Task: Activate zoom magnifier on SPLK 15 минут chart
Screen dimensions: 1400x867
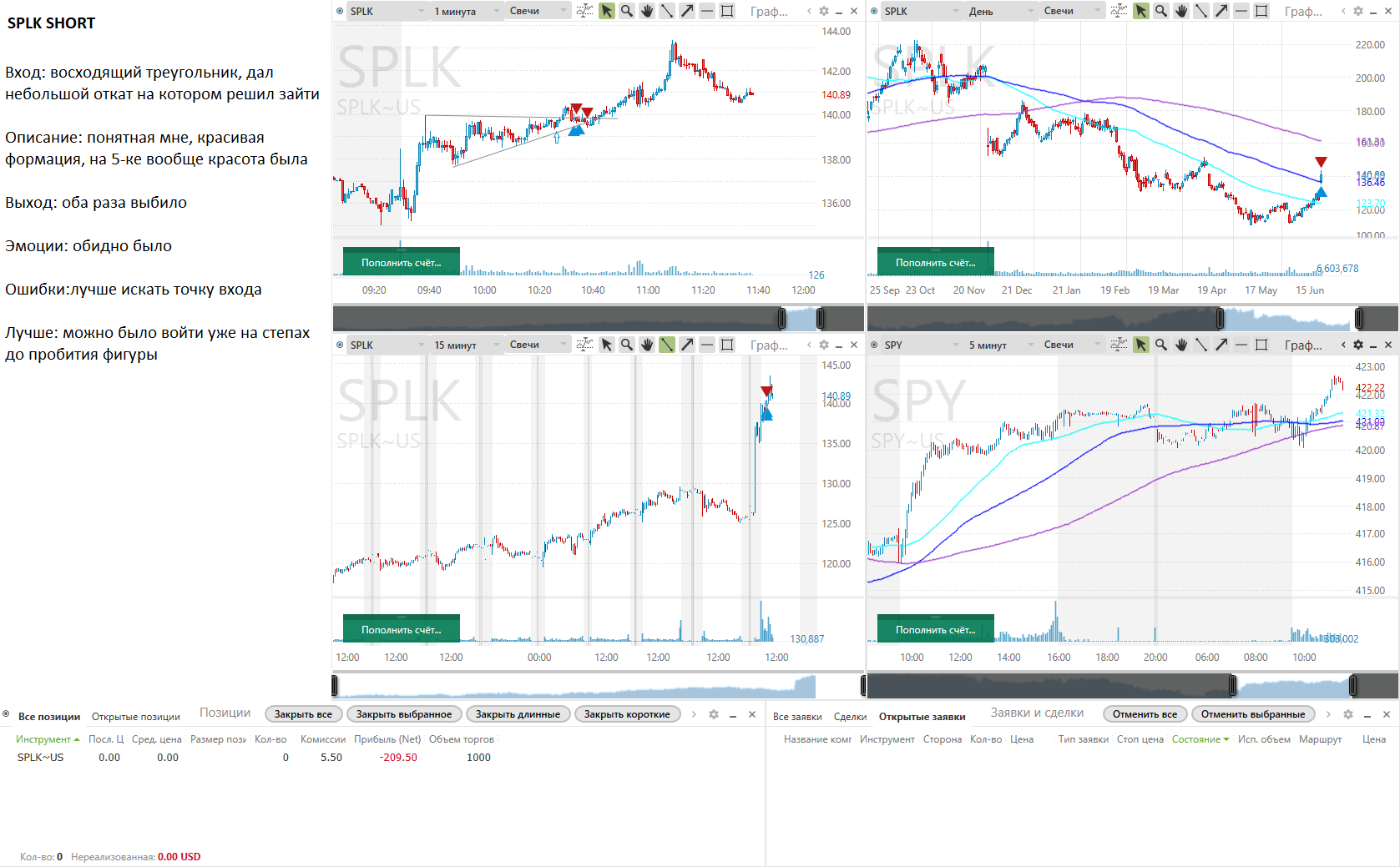Action: tap(627, 345)
